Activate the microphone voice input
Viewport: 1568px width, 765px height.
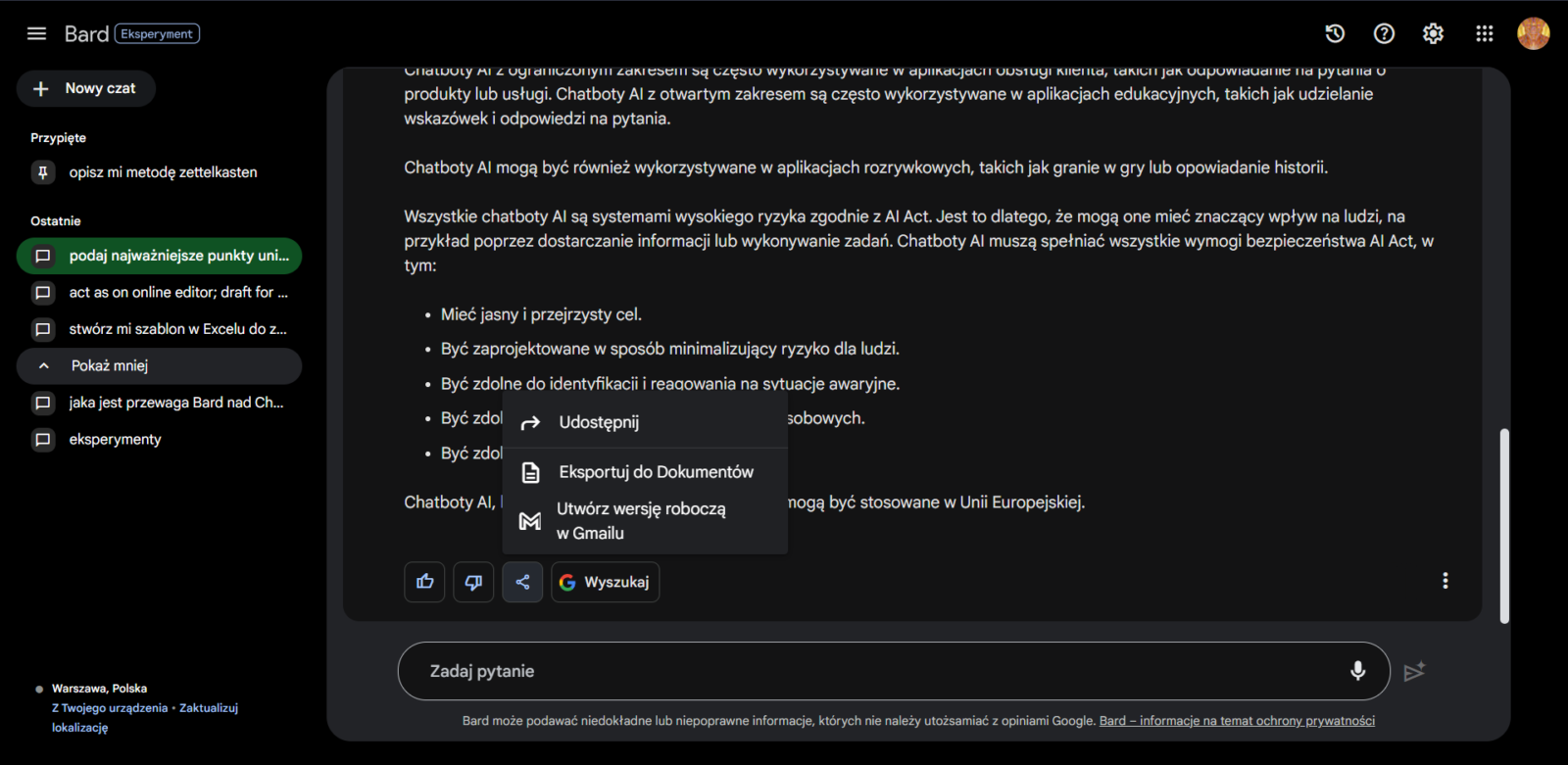pos(1357,671)
